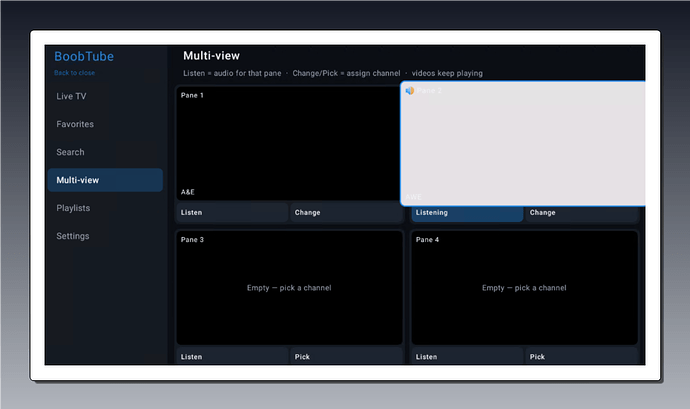
Task: Open Favorites in the sidebar
Action: coord(105,124)
